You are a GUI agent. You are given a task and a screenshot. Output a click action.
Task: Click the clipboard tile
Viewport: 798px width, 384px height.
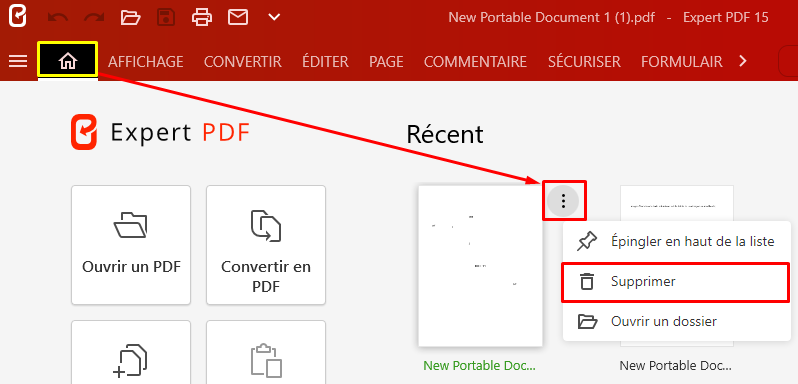pos(266,352)
